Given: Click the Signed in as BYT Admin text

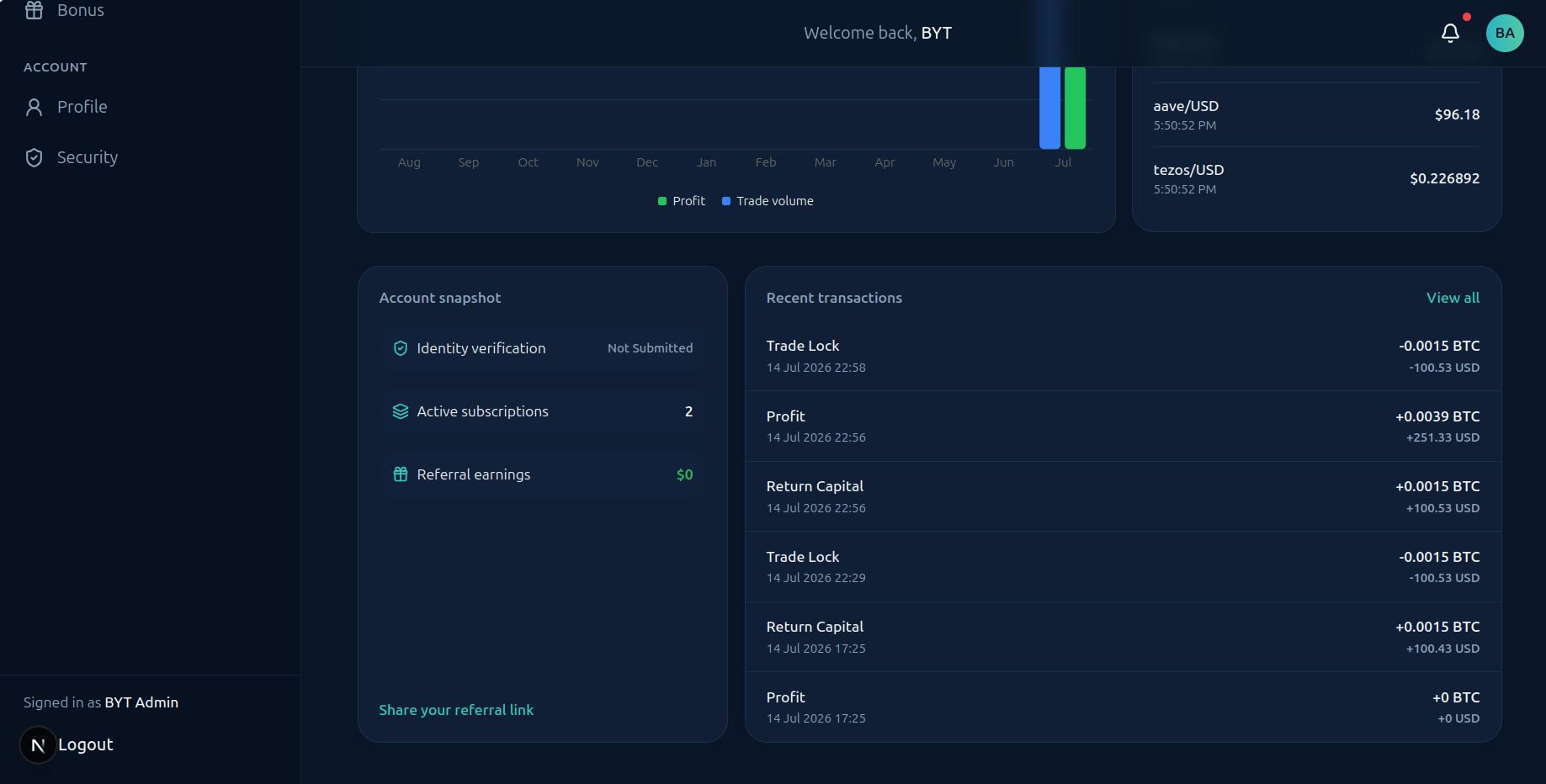Looking at the screenshot, I should point(101,702).
